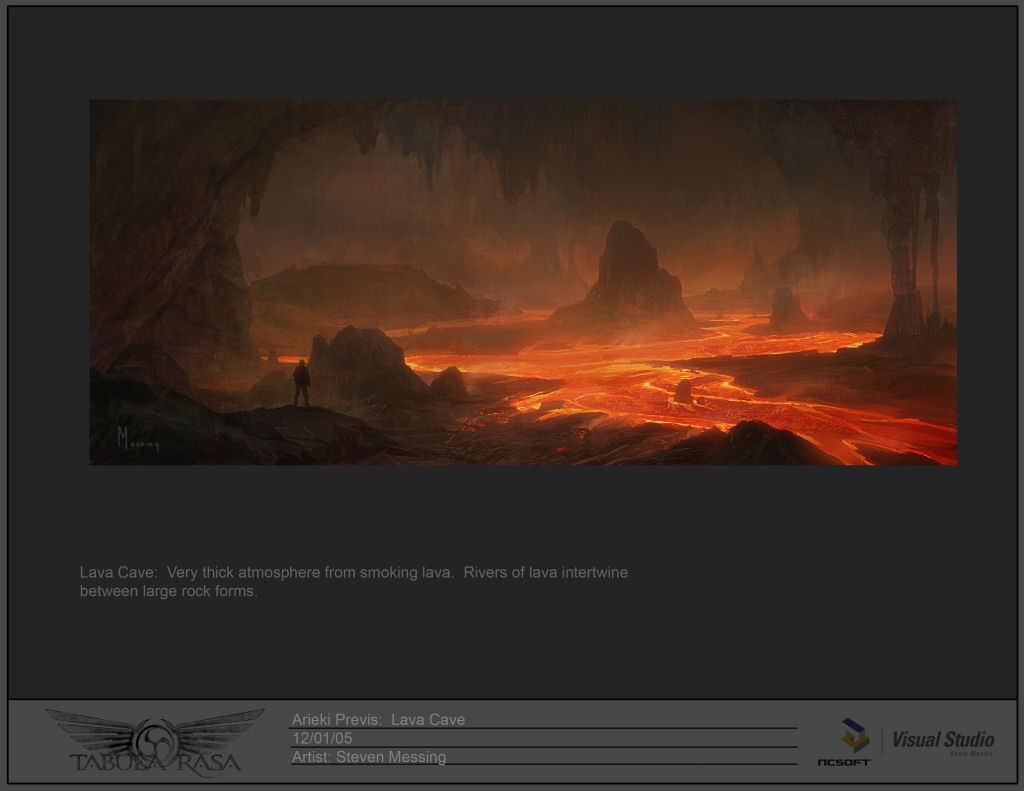Select 'Artist: Steven Messing' text
This screenshot has width=1024, height=791.
[369, 757]
